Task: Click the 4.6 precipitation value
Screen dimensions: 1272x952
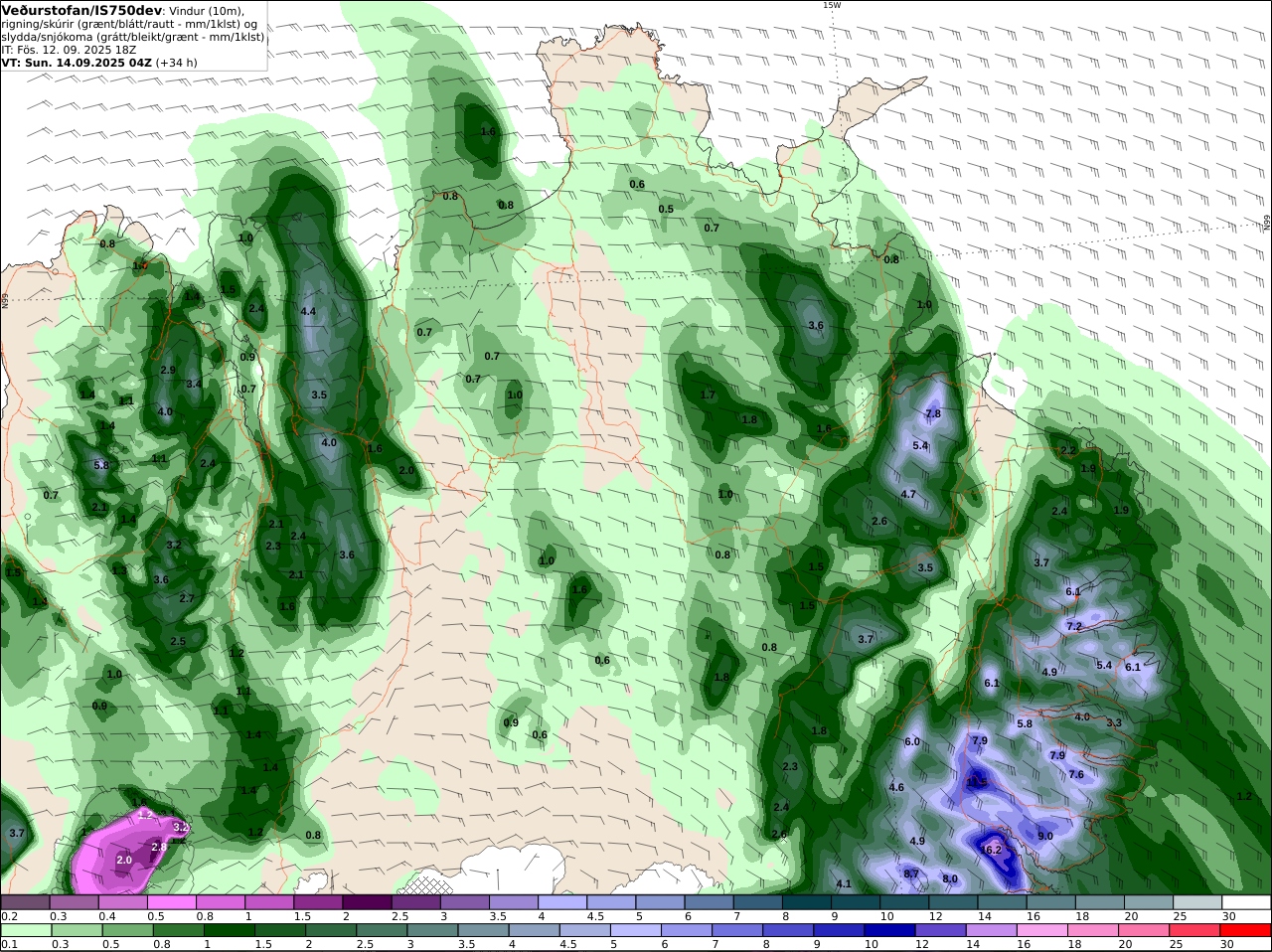Action: pyautogui.click(x=896, y=787)
